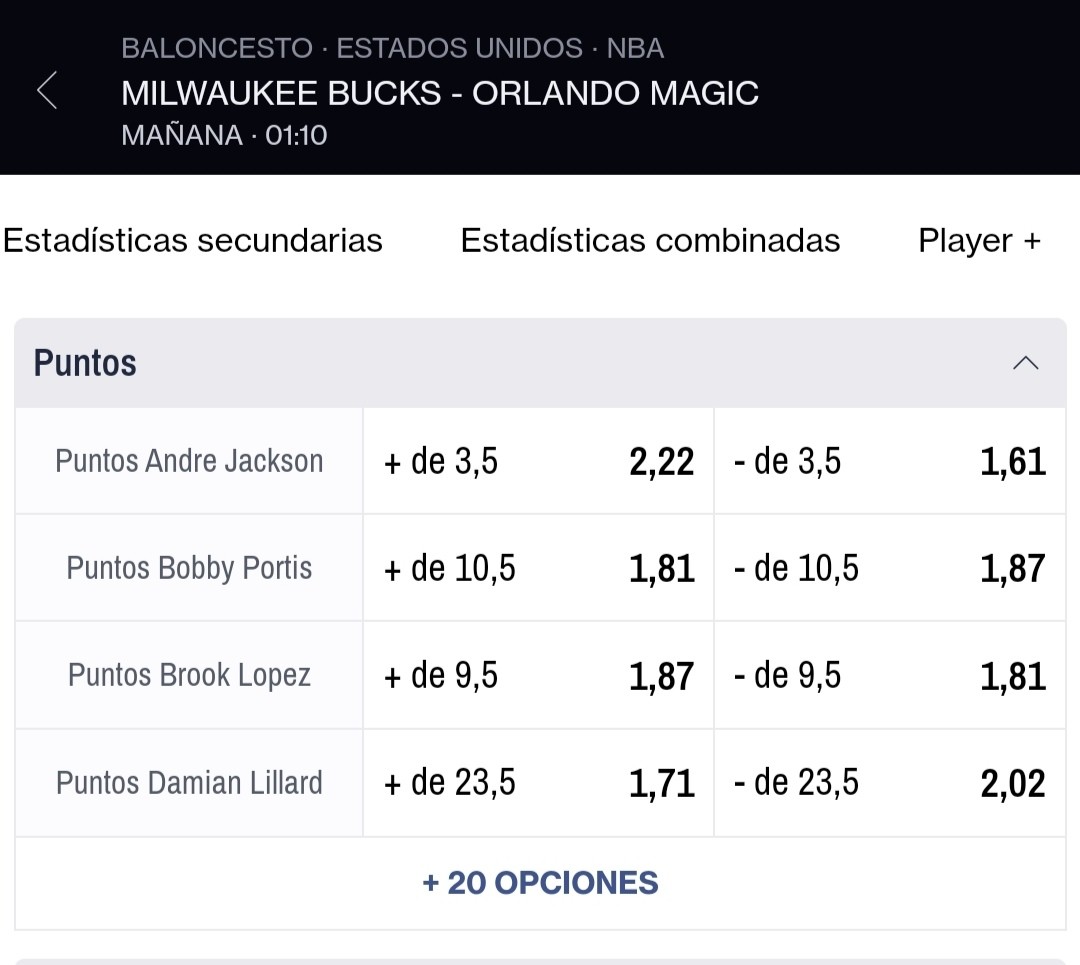Go back using the left arrow icon

click(47, 90)
